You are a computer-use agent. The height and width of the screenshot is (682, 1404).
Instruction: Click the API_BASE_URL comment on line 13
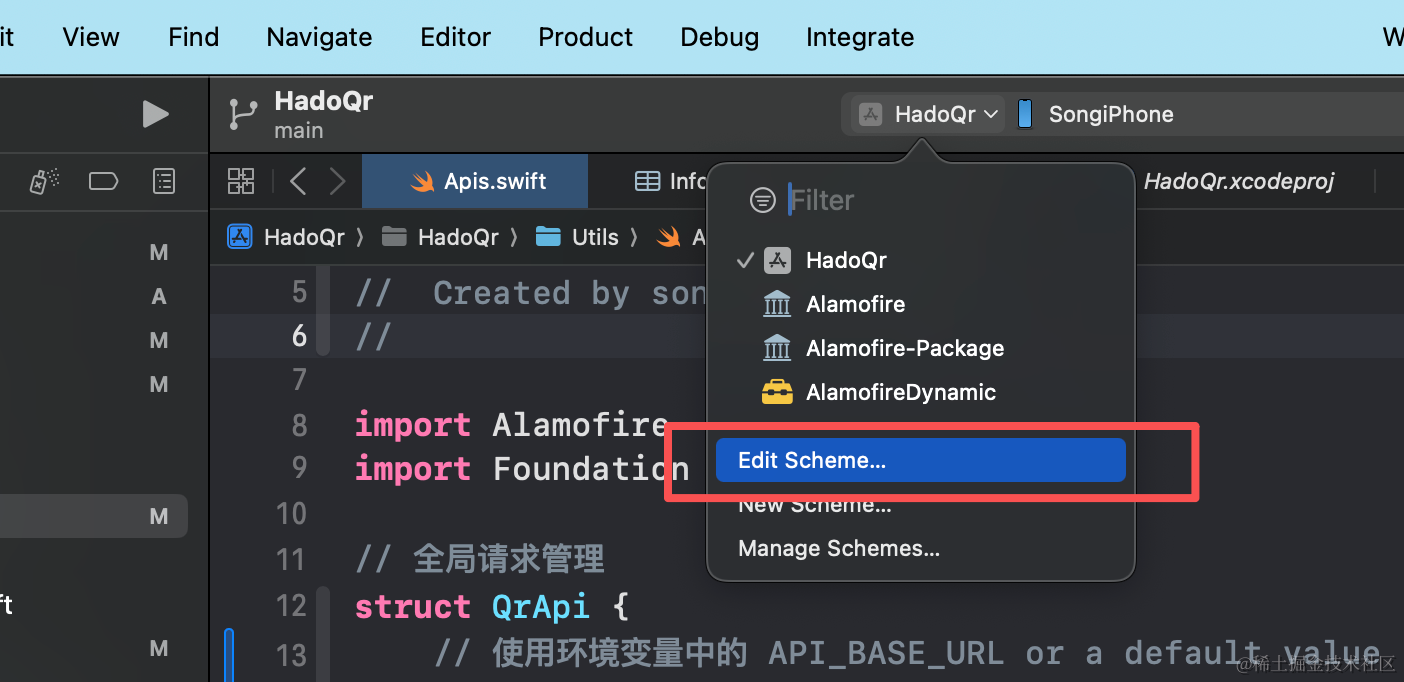907,654
